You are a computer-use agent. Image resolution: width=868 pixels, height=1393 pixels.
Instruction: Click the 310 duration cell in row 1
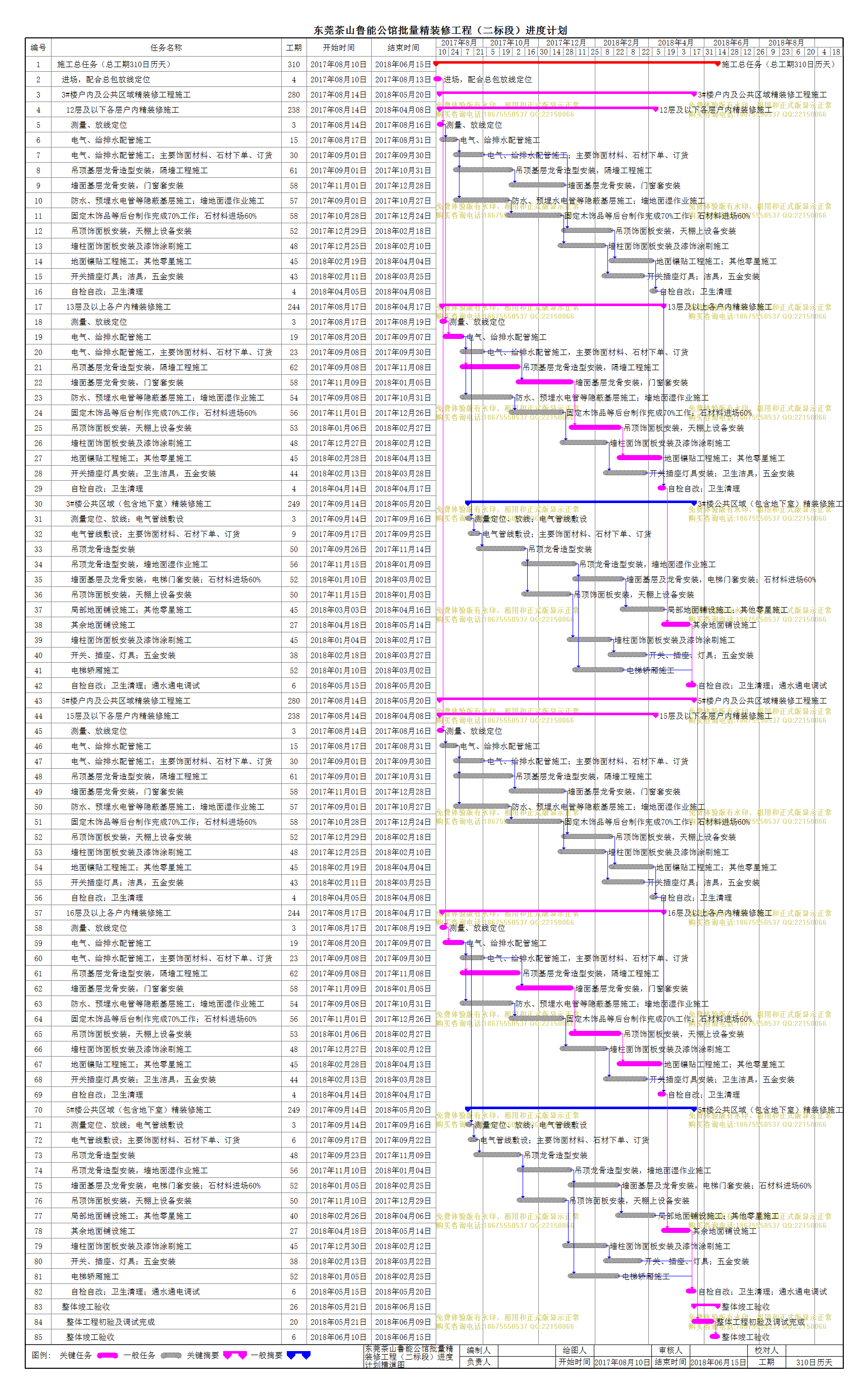[x=294, y=64]
